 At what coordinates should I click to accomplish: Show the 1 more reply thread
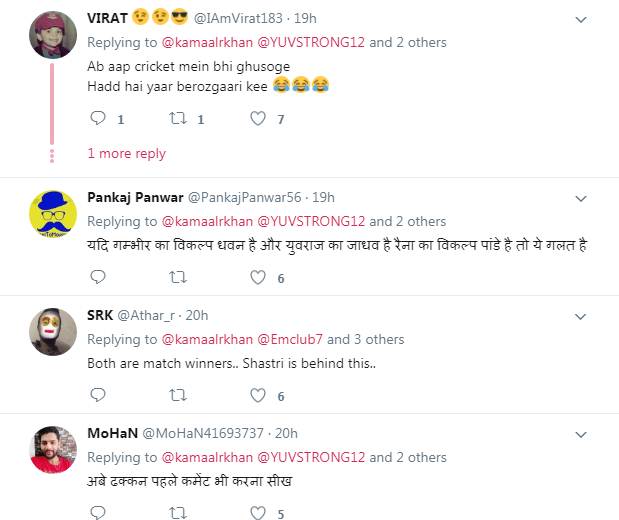(126, 153)
